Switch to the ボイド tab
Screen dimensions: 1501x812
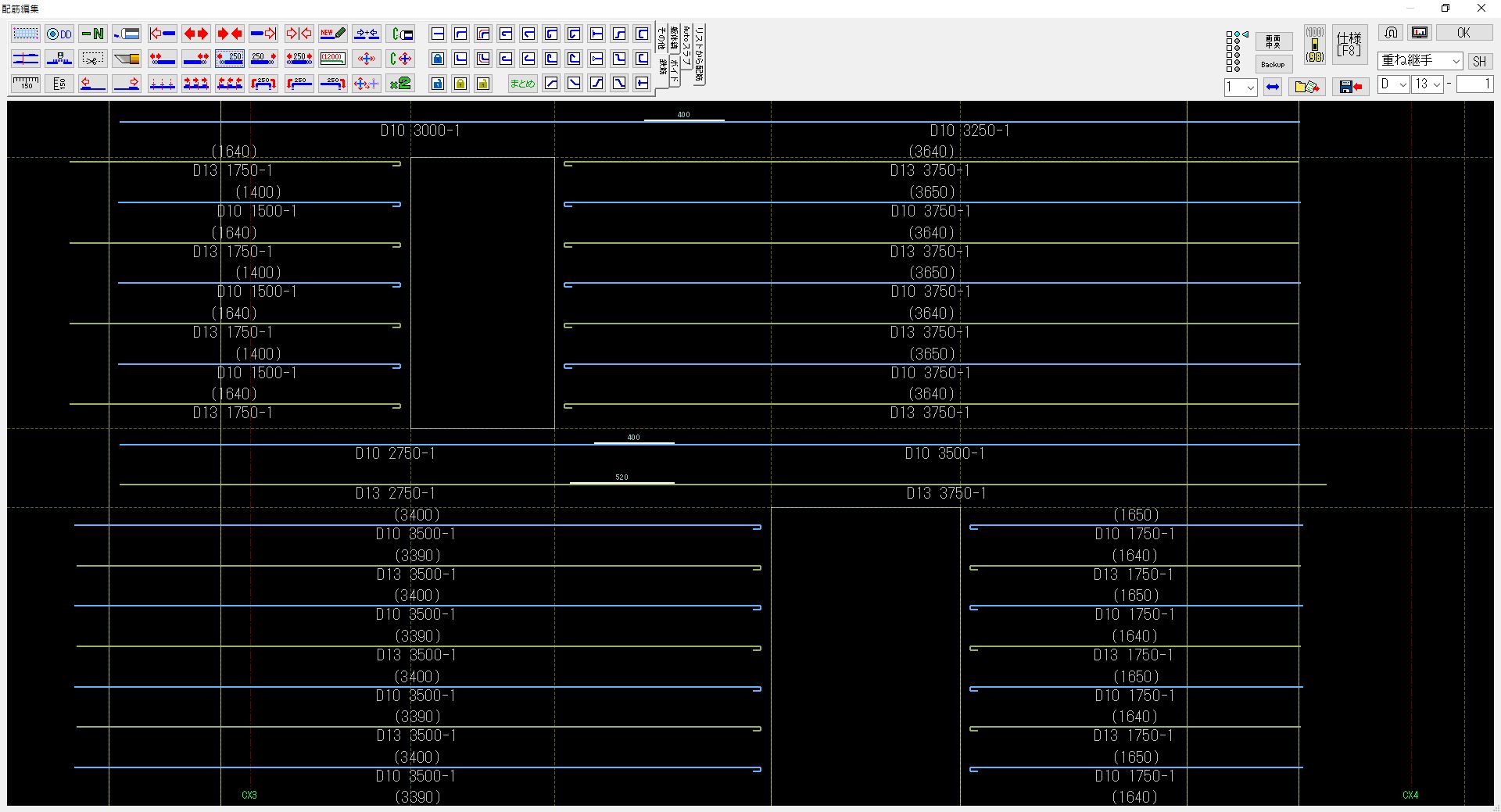(675, 71)
